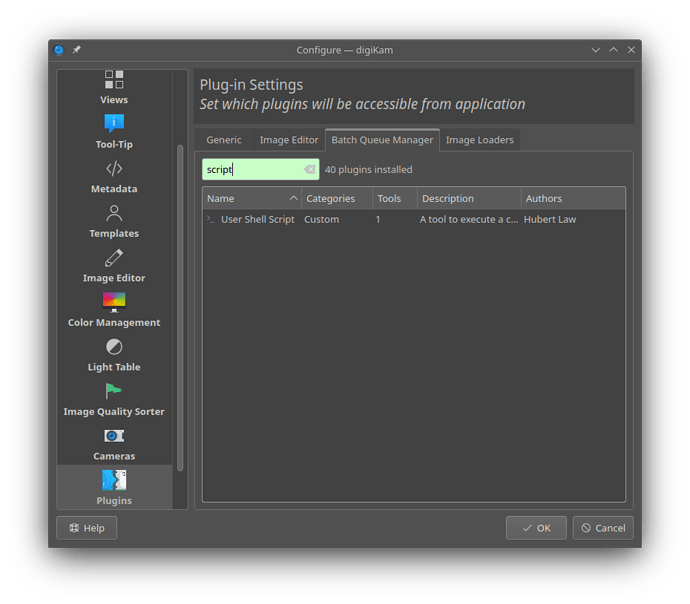The height and width of the screenshot is (604, 690).
Task: Select the User Shell Script plugin row
Action: 414,219
